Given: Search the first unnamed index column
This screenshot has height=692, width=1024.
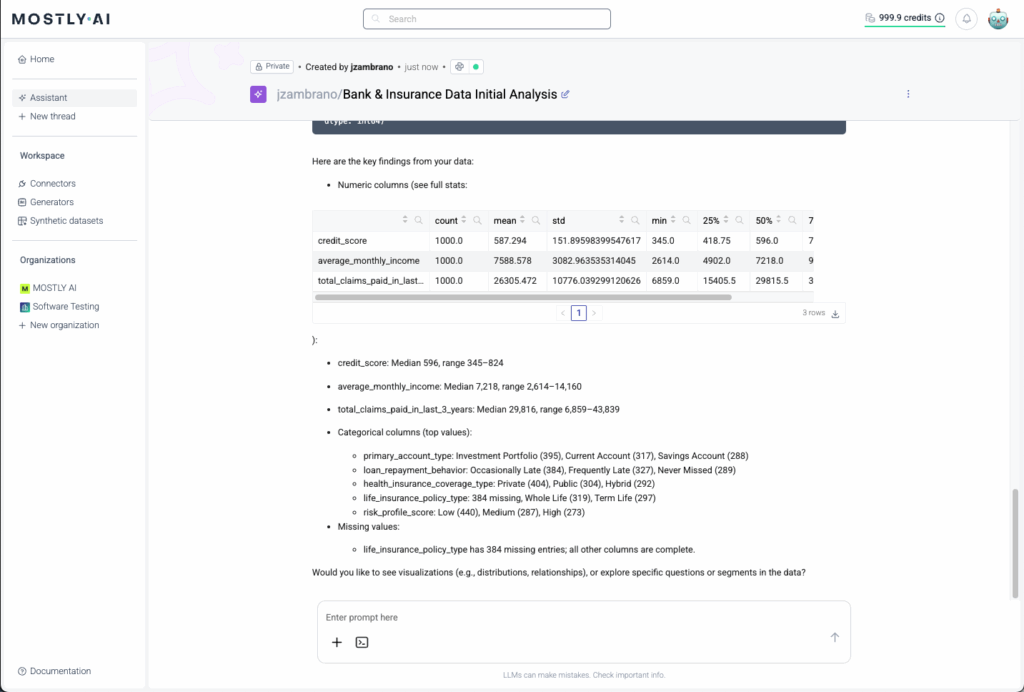Looking at the screenshot, I should tap(419, 221).
